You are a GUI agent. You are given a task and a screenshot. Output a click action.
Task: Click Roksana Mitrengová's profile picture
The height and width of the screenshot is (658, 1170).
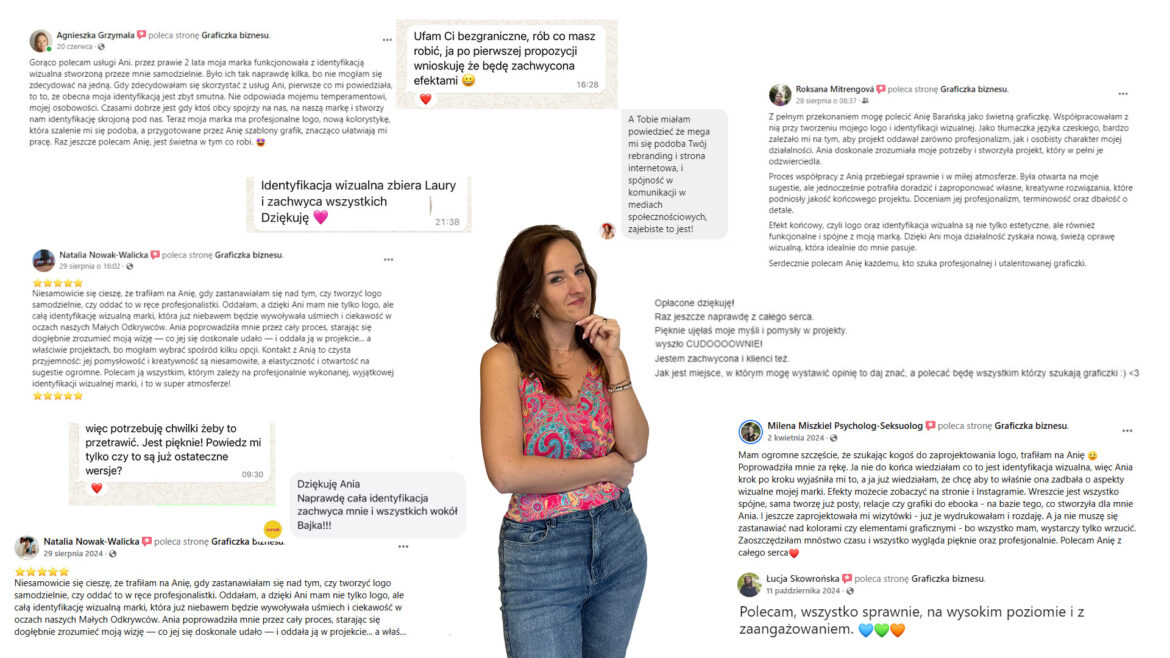780,95
